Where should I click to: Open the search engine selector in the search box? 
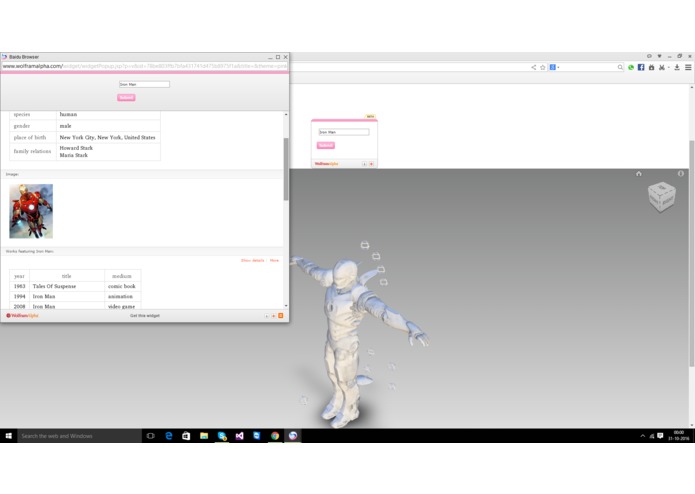click(x=554, y=67)
